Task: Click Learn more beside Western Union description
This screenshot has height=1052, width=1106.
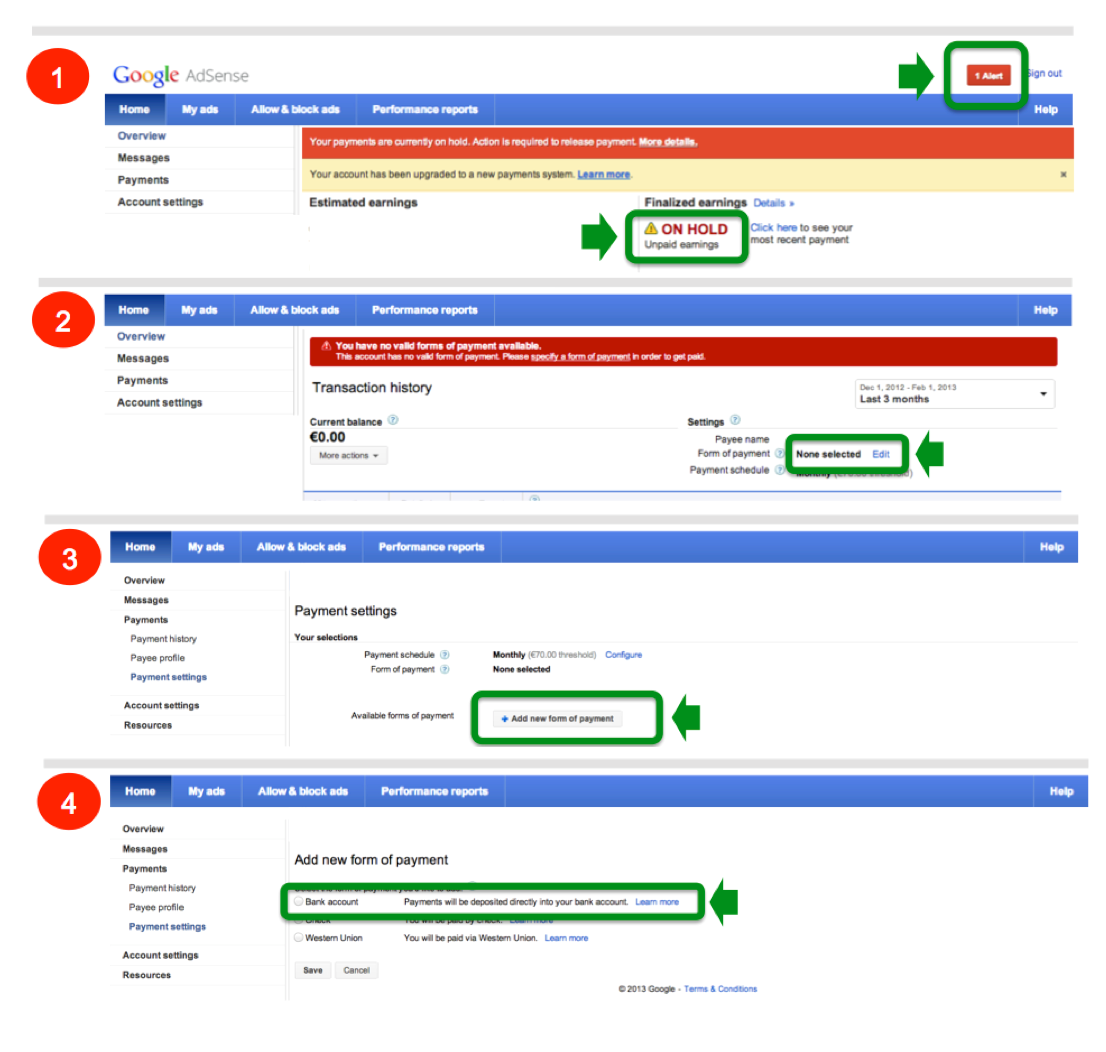Action: 566,938
